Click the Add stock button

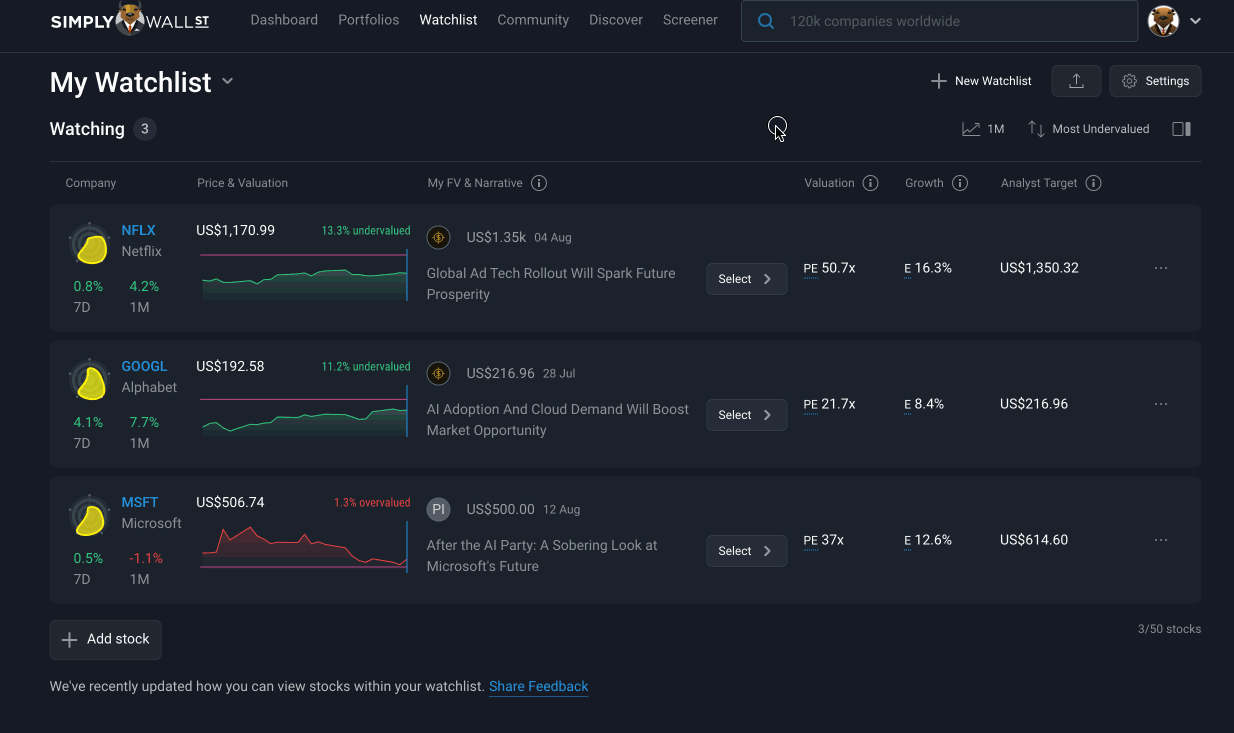click(x=105, y=640)
